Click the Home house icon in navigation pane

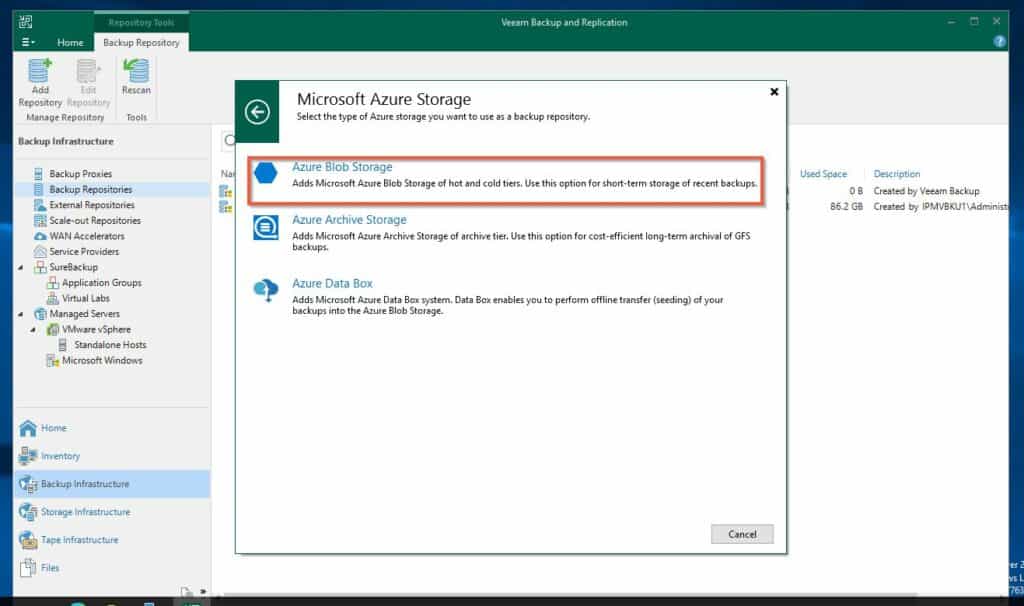click(28, 428)
